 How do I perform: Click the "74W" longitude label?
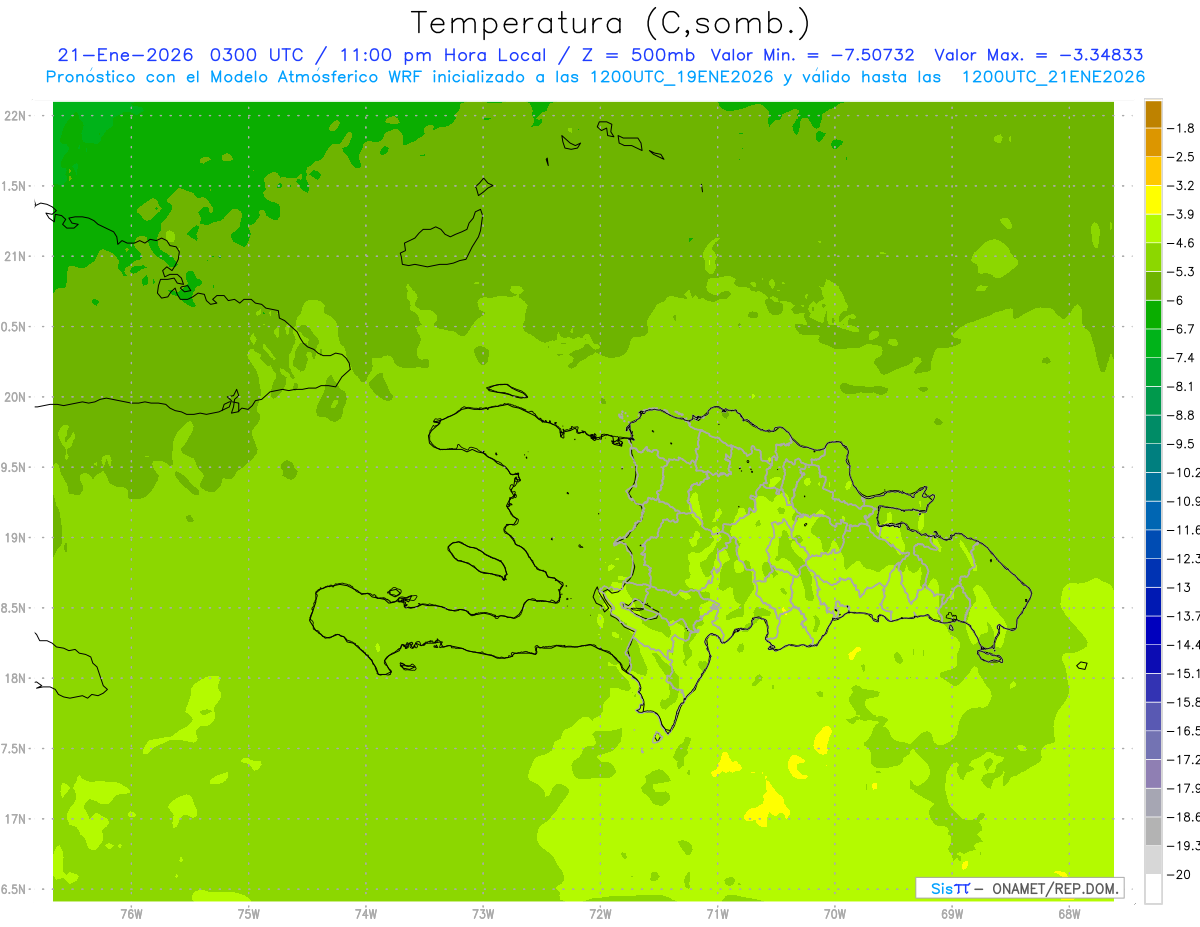click(366, 914)
